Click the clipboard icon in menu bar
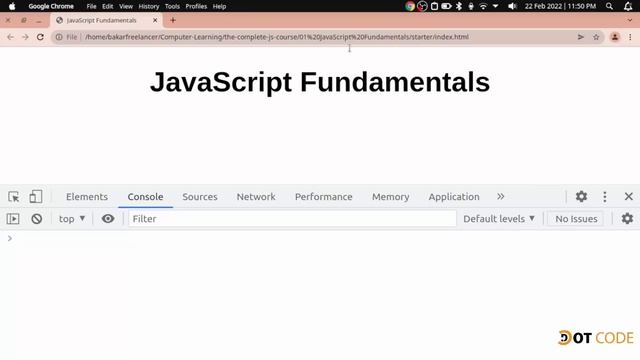The width and height of the screenshot is (640, 360). pyautogui.click(x=434, y=6)
